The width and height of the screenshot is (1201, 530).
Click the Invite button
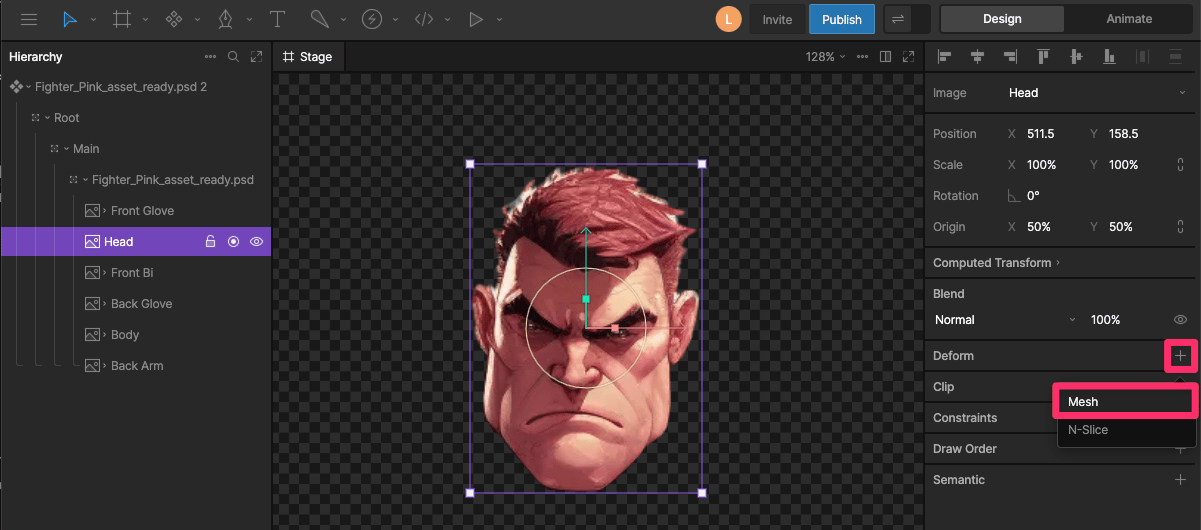pyautogui.click(x=777, y=19)
